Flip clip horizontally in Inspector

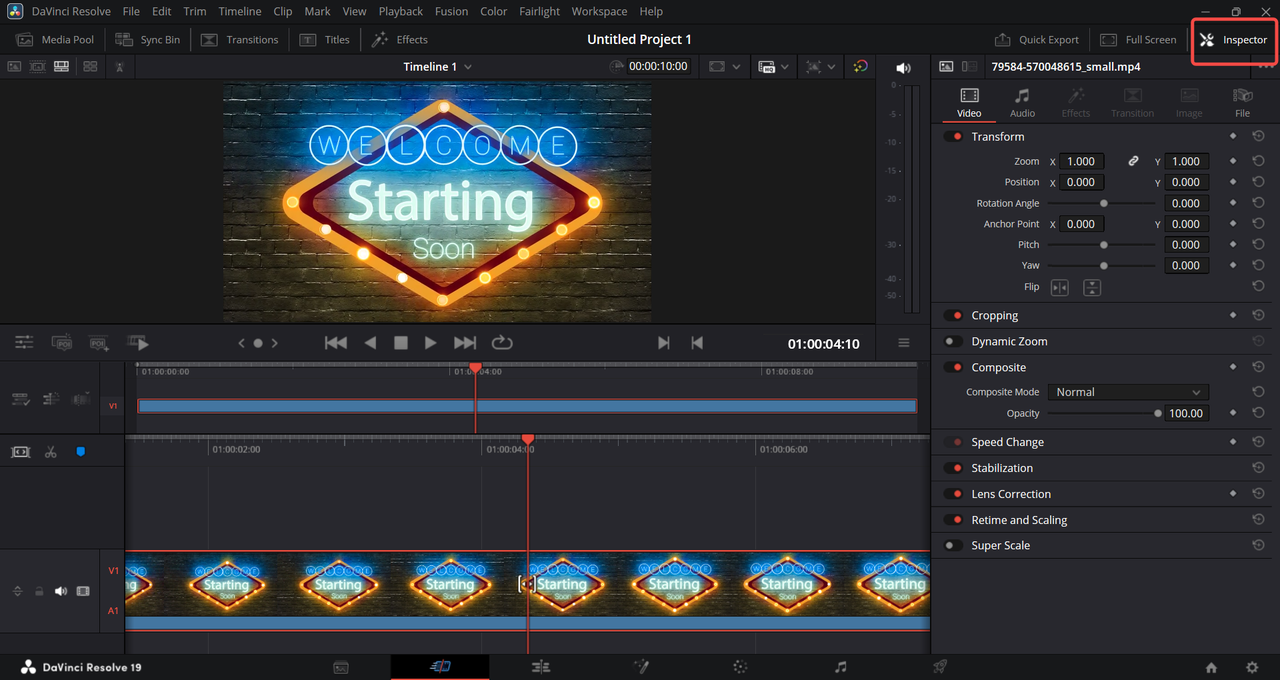[x=1059, y=287]
